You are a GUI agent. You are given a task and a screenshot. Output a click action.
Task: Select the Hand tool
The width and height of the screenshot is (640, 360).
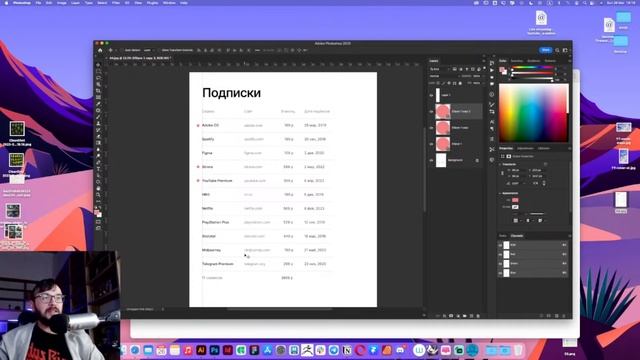coord(98,189)
